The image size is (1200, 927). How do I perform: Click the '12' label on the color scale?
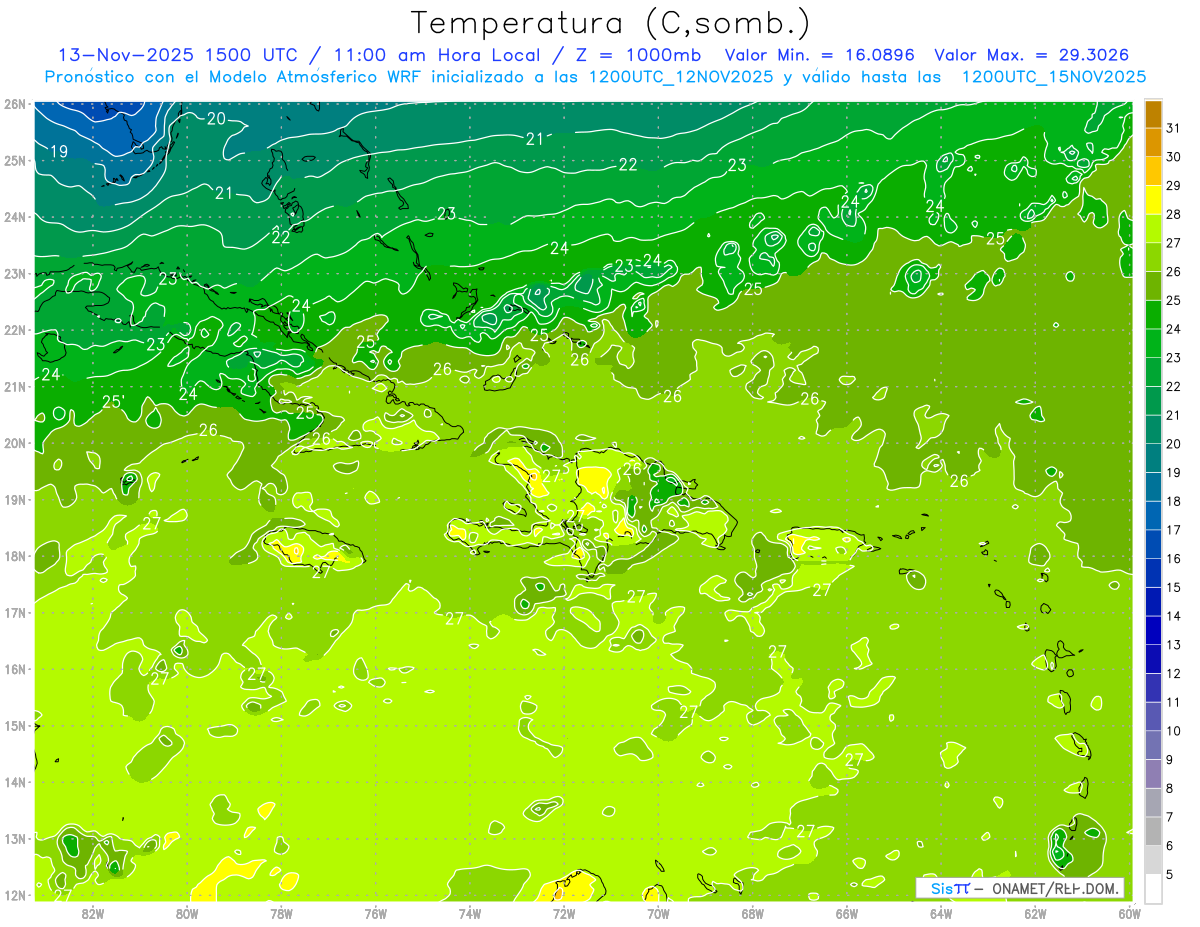[1174, 673]
